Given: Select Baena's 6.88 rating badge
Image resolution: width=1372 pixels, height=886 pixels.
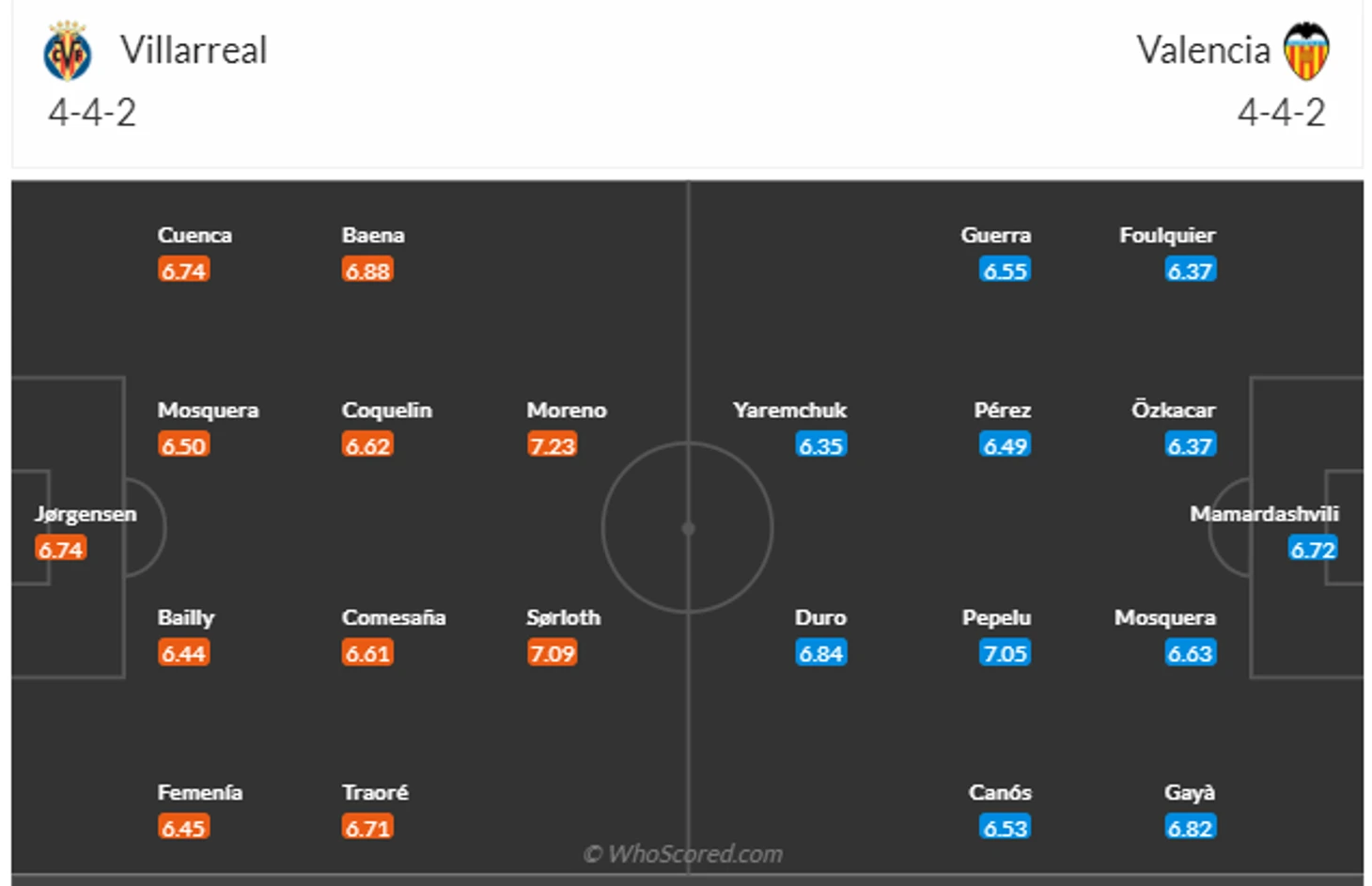Looking at the screenshot, I should coord(367,271).
